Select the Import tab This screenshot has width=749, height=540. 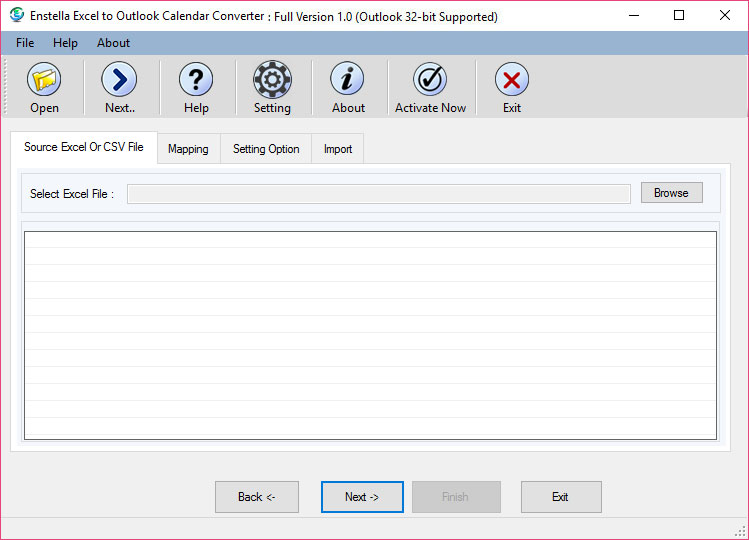point(338,149)
